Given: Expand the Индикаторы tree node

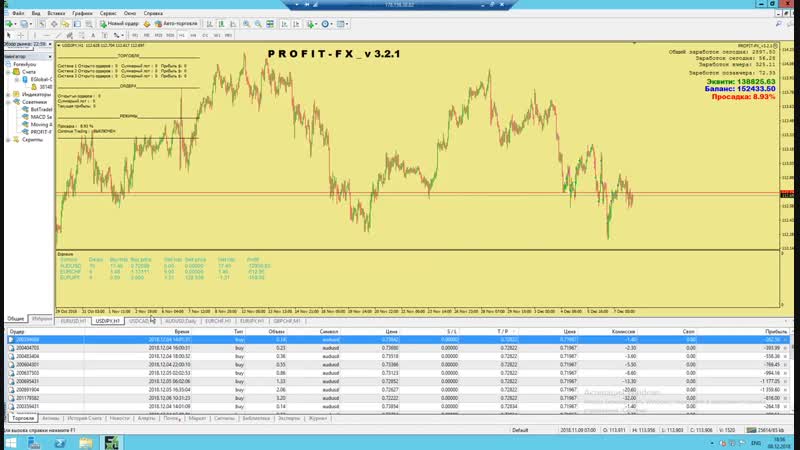Looking at the screenshot, I should point(8,94).
